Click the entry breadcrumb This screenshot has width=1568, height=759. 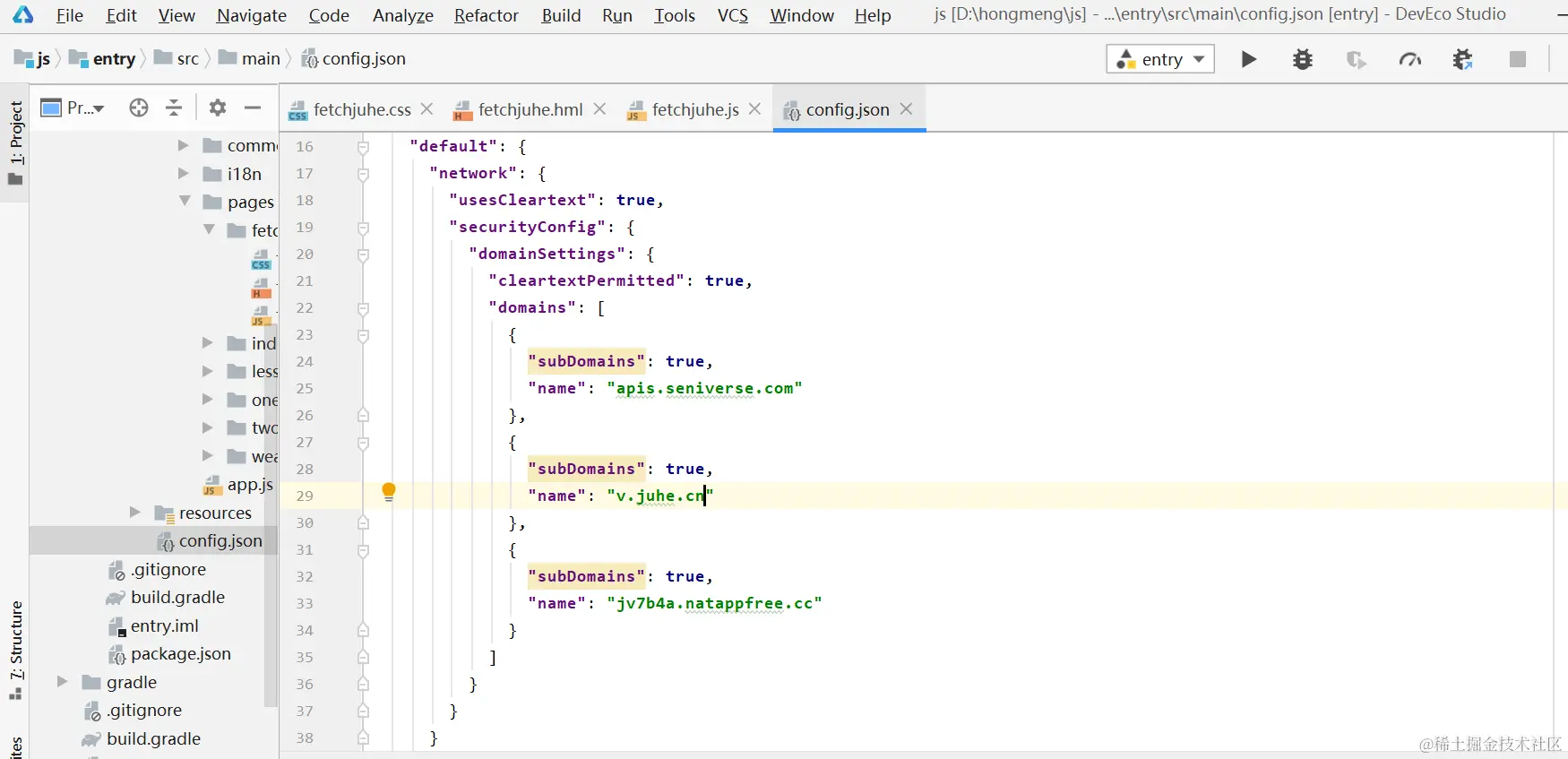tap(102, 58)
